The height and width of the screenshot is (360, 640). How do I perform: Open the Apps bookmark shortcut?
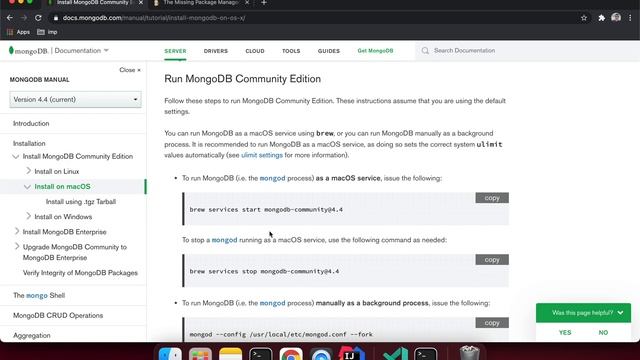[18, 32]
